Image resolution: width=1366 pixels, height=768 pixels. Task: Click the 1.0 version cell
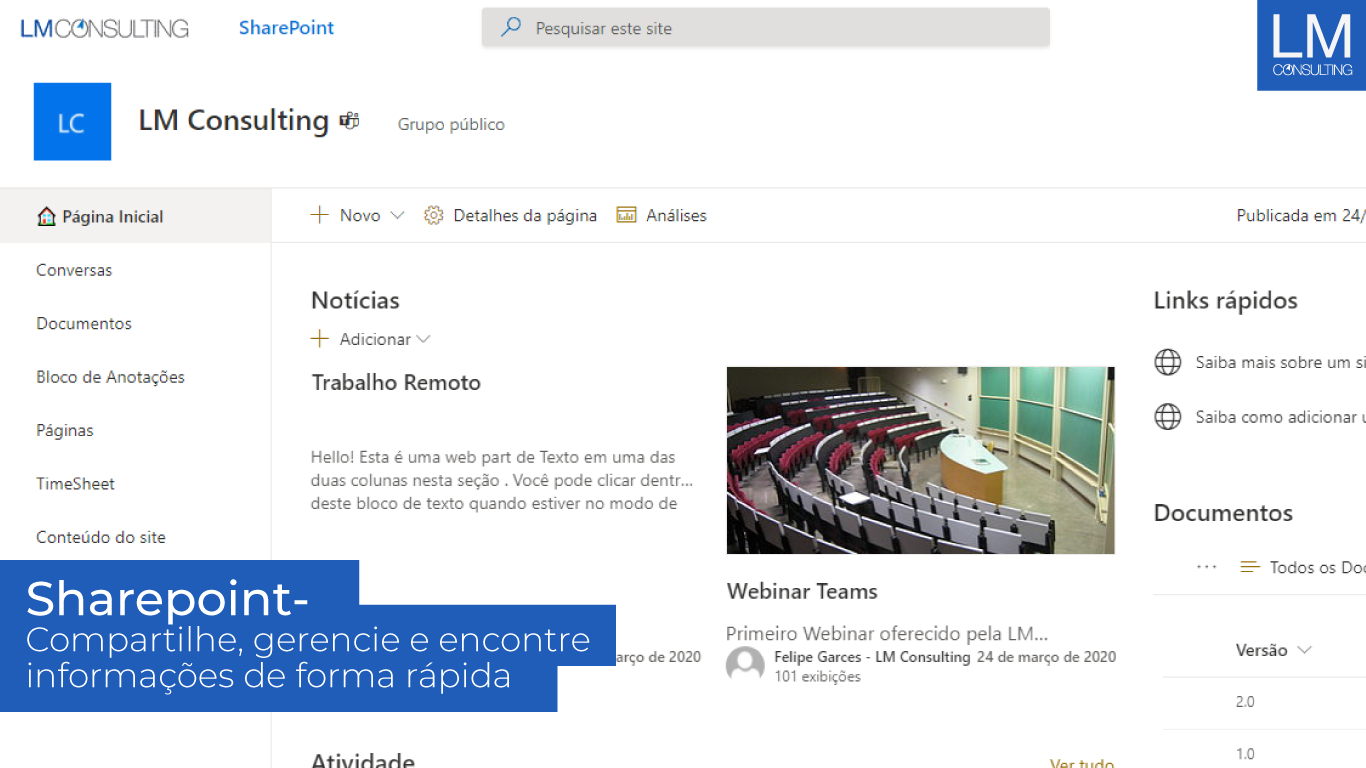(1245, 754)
